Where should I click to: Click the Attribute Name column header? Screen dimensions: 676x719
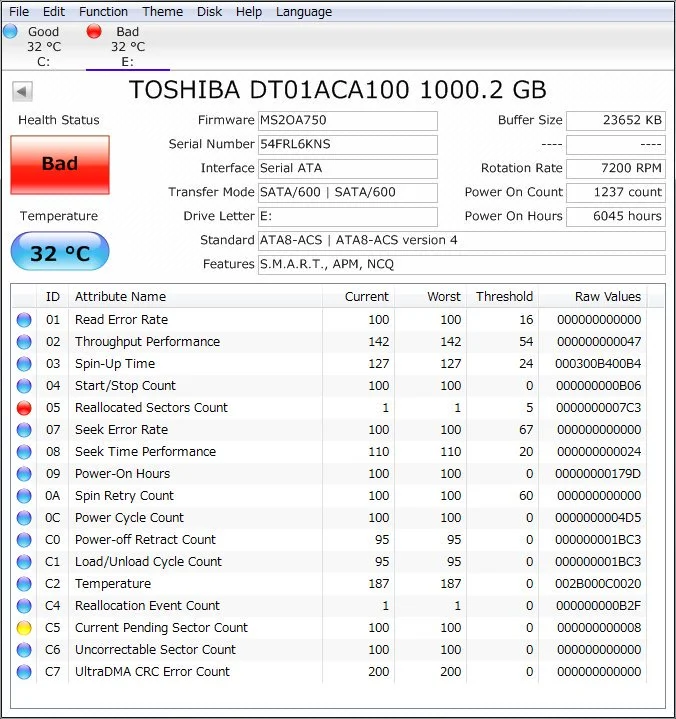pos(195,297)
